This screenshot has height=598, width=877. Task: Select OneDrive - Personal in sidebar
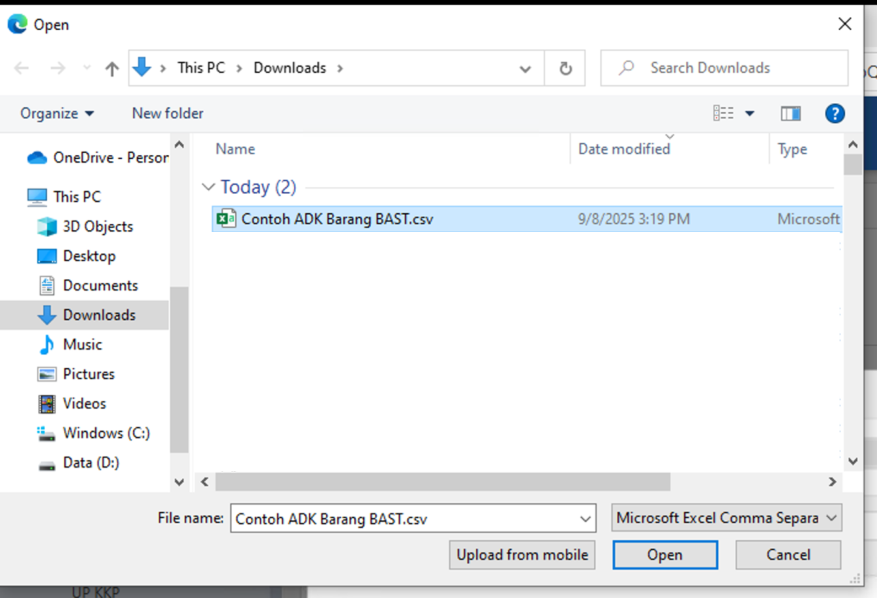[109, 157]
